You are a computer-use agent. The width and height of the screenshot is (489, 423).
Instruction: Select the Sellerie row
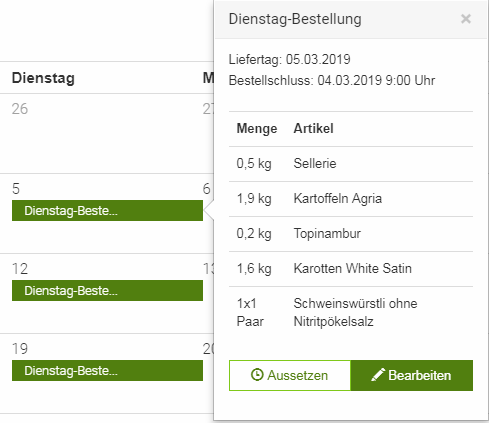coord(351,164)
